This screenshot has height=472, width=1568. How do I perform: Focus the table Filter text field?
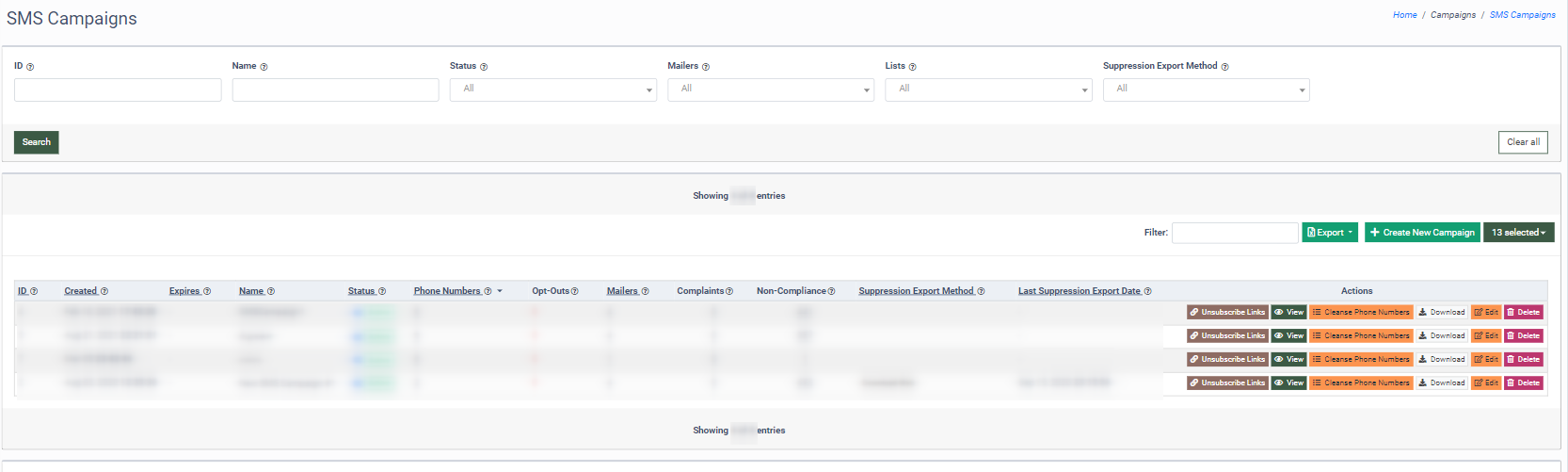pos(1234,233)
